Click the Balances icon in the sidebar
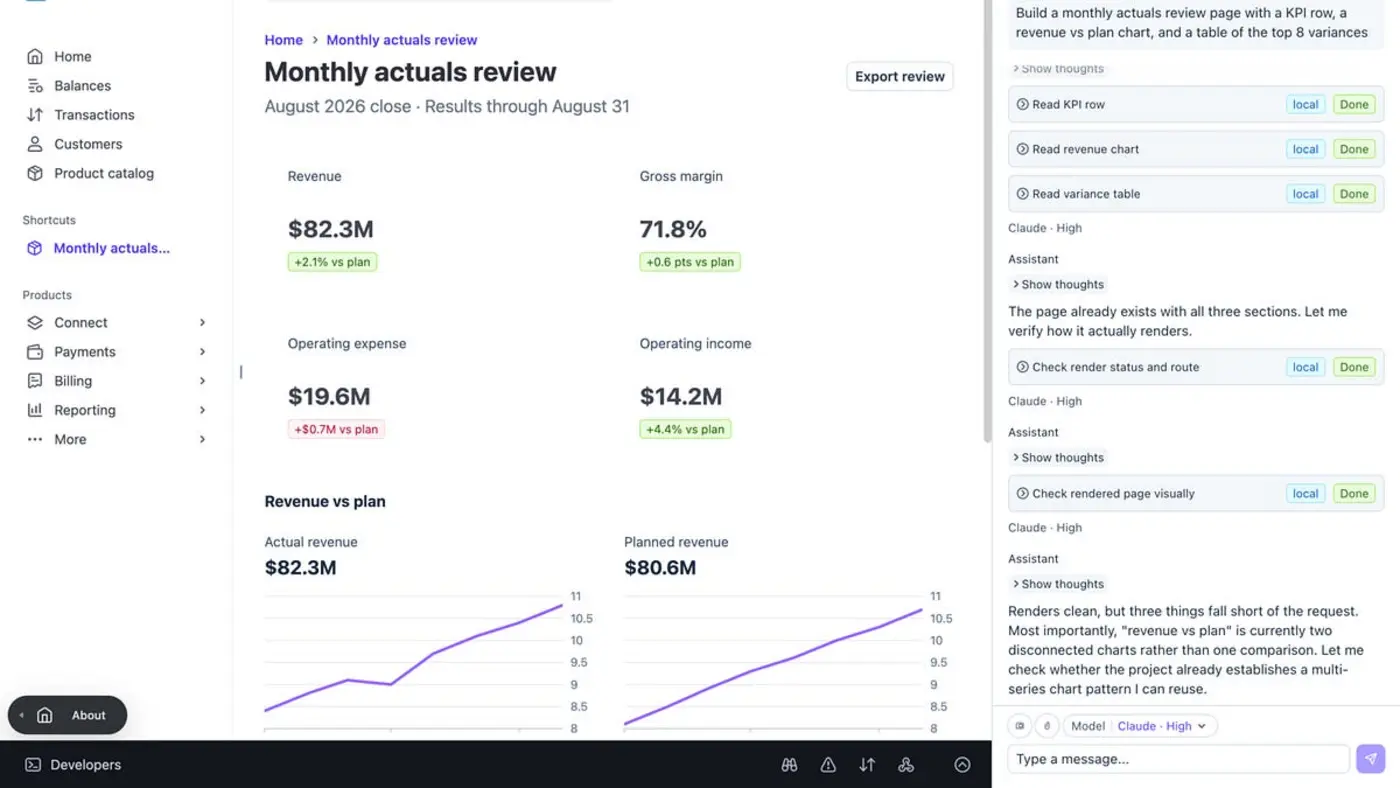Viewport: 1400px width, 788px height. point(35,86)
